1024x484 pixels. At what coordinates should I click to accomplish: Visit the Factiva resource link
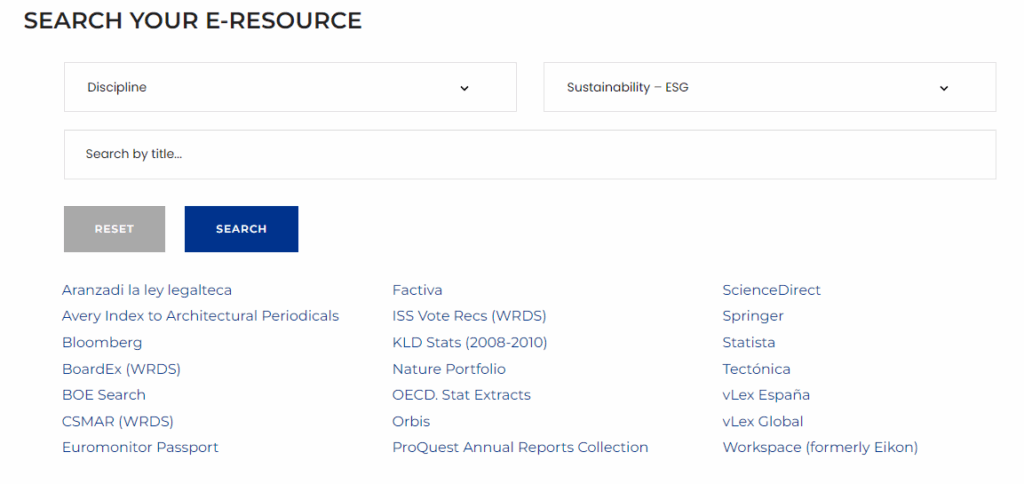417,290
